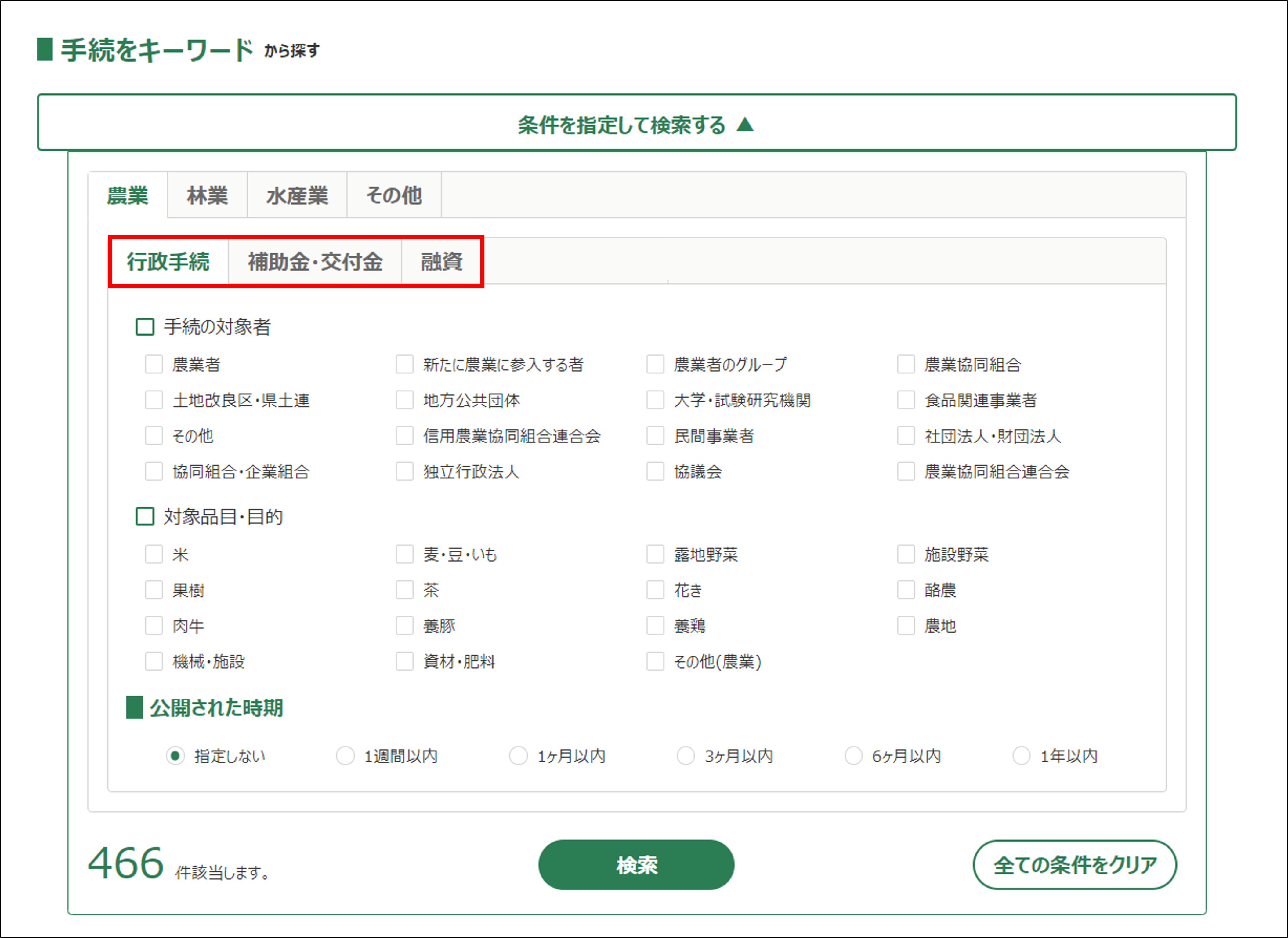Viewport: 1288px width, 938px height.
Task: Select the 融資 sub-tab
Action: coord(441,262)
